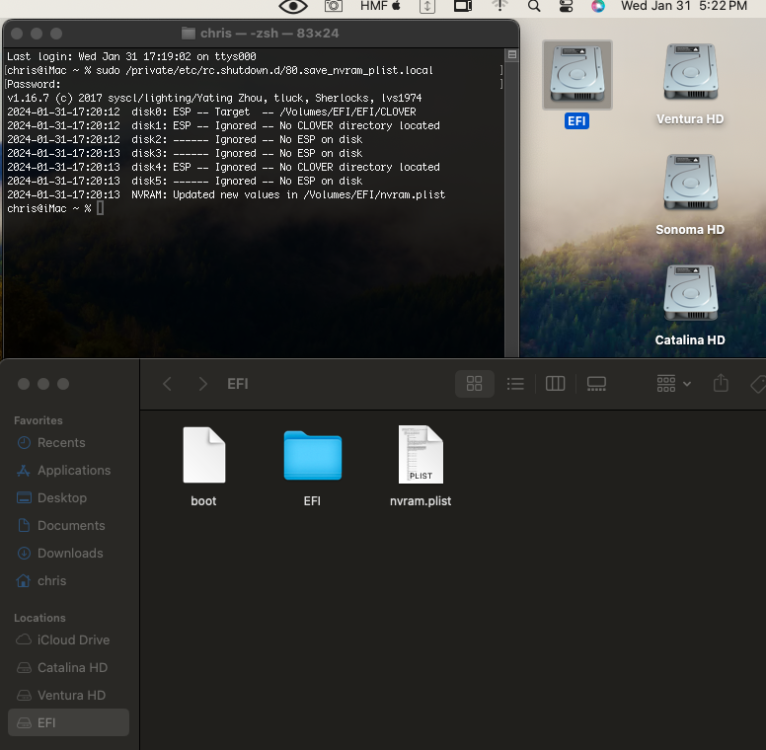Select the EFI drive icon on desktop
766x750 pixels.
click(577, 75)
